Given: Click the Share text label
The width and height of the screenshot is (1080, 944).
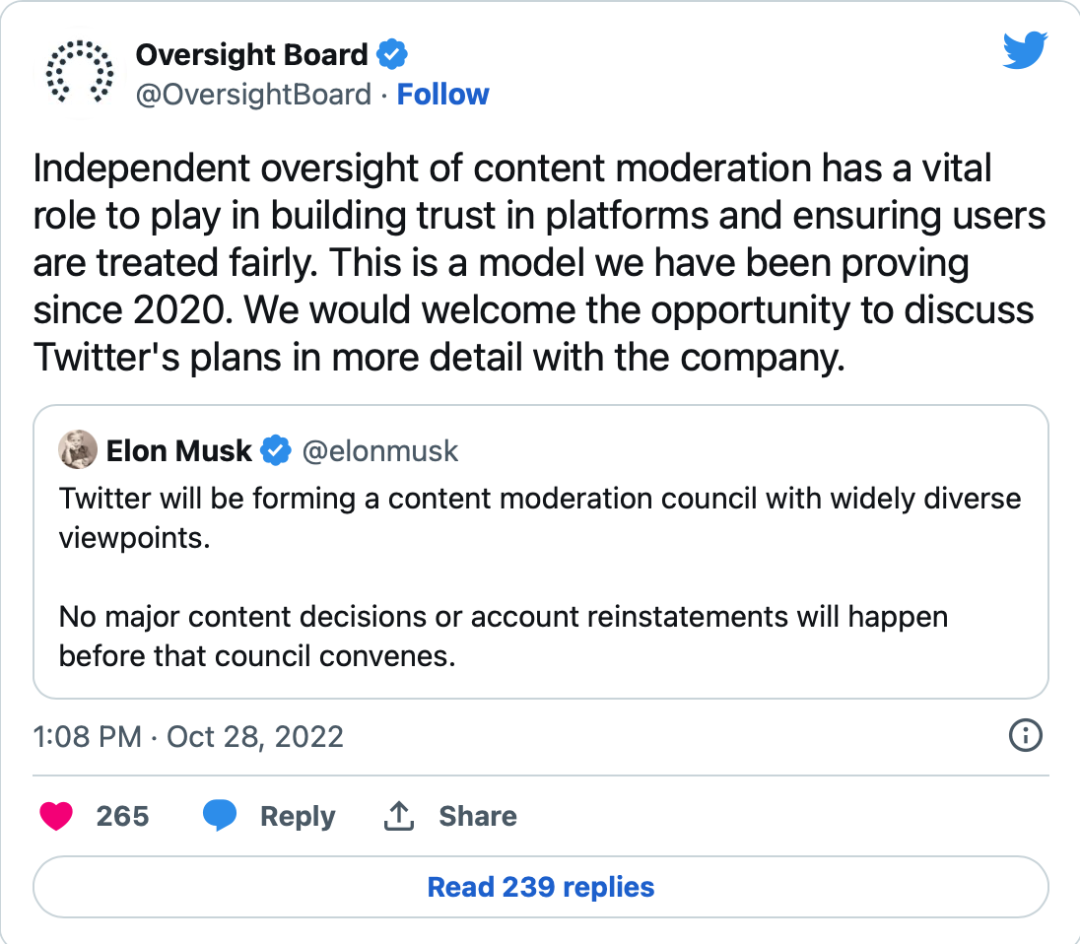Looking at the screenshot, I should pos(477,816).
